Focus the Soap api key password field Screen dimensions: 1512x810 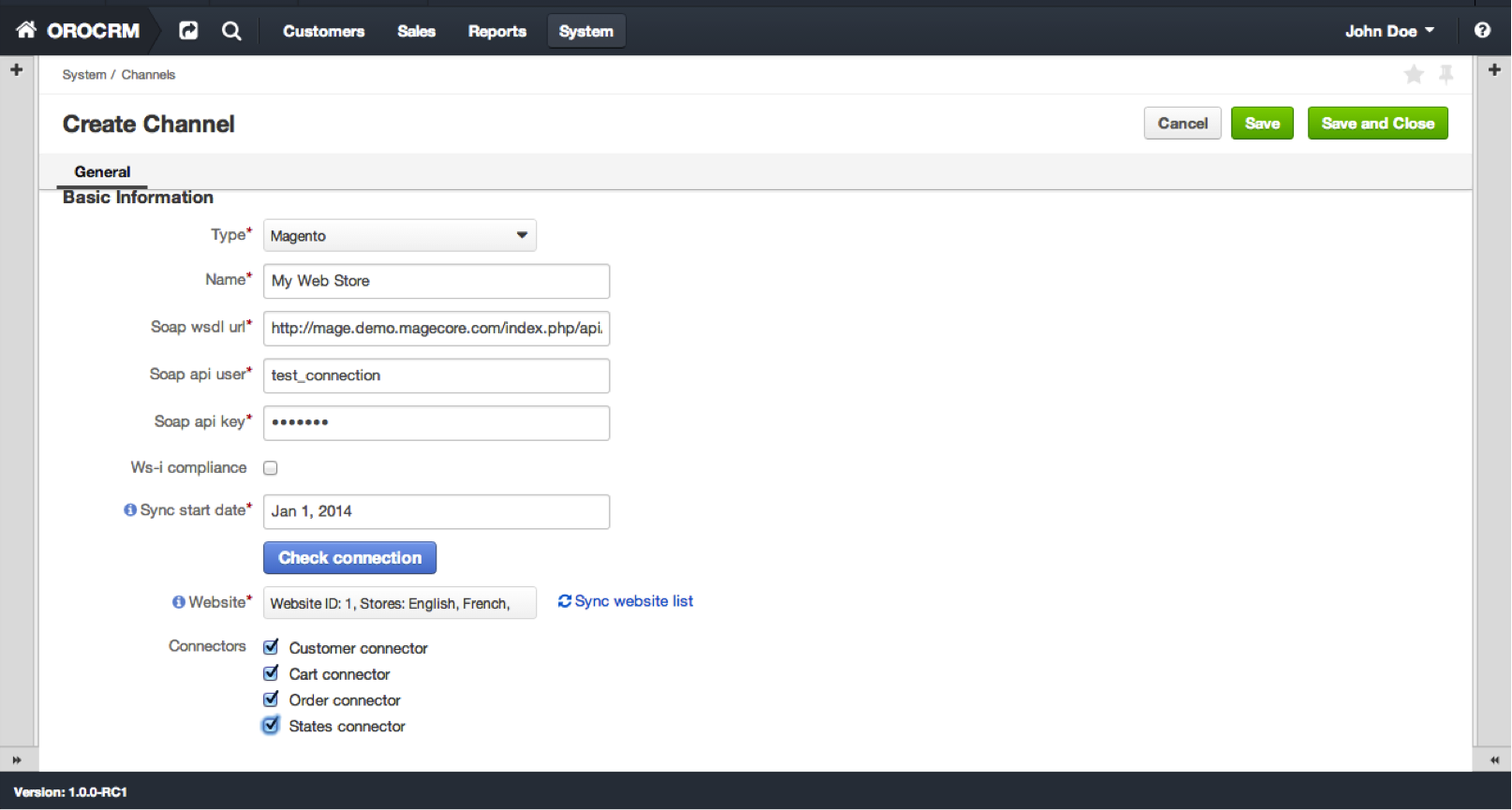[437, 422]
